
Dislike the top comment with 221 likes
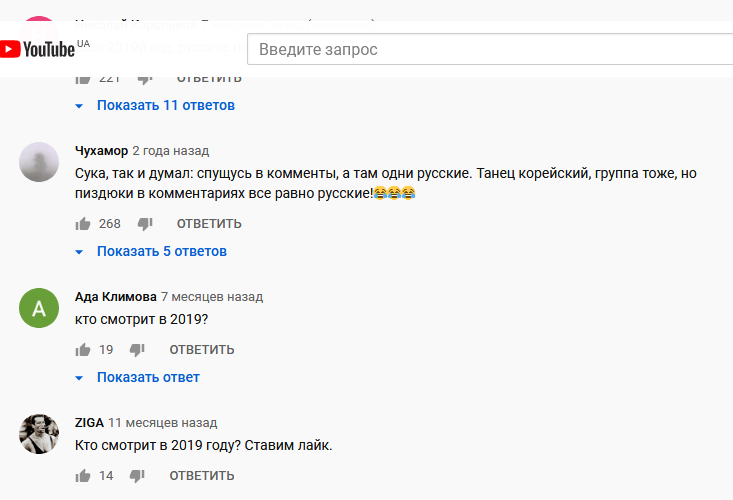tap(145, 78)
